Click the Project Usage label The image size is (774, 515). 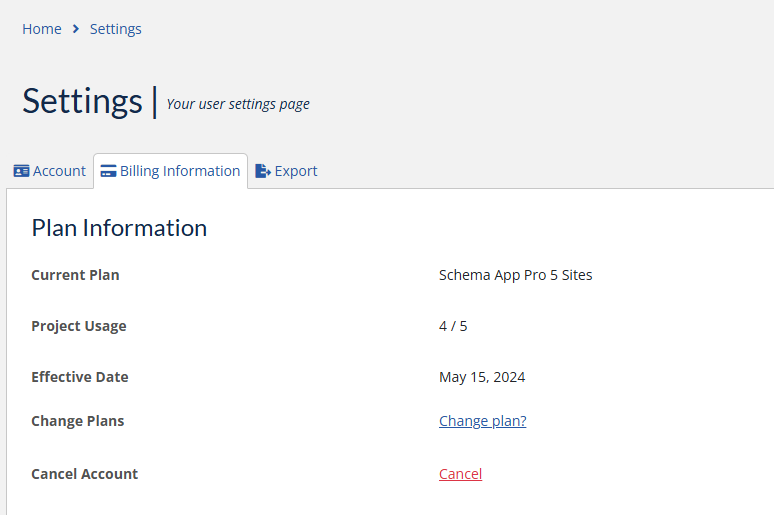coord(78,326)
